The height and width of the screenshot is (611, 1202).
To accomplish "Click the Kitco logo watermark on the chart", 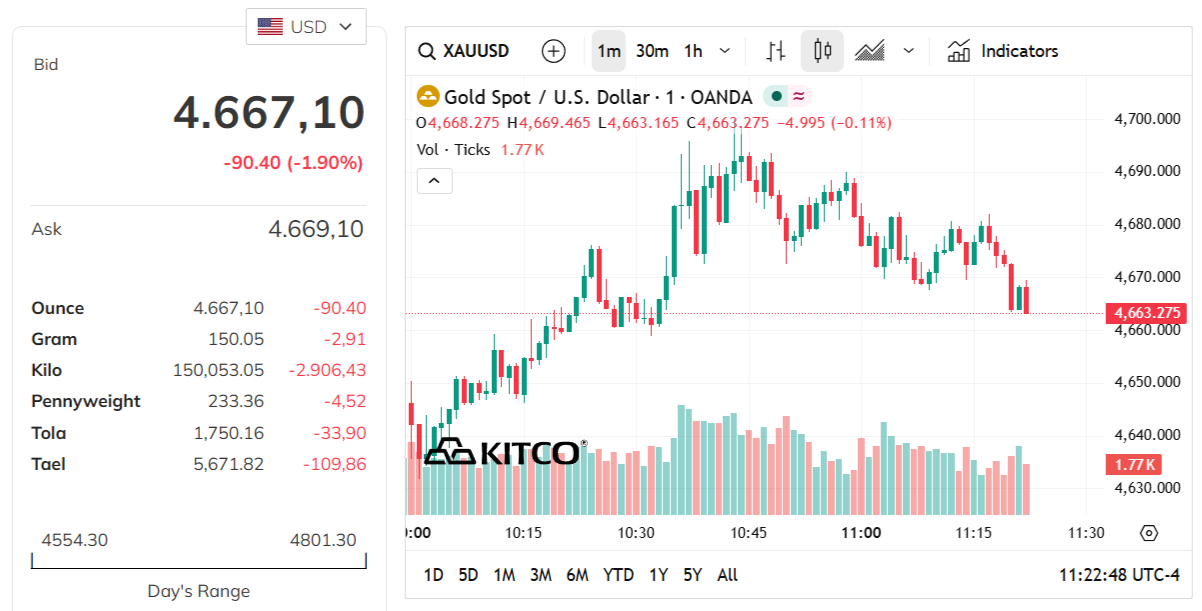I will pos(502,451).
